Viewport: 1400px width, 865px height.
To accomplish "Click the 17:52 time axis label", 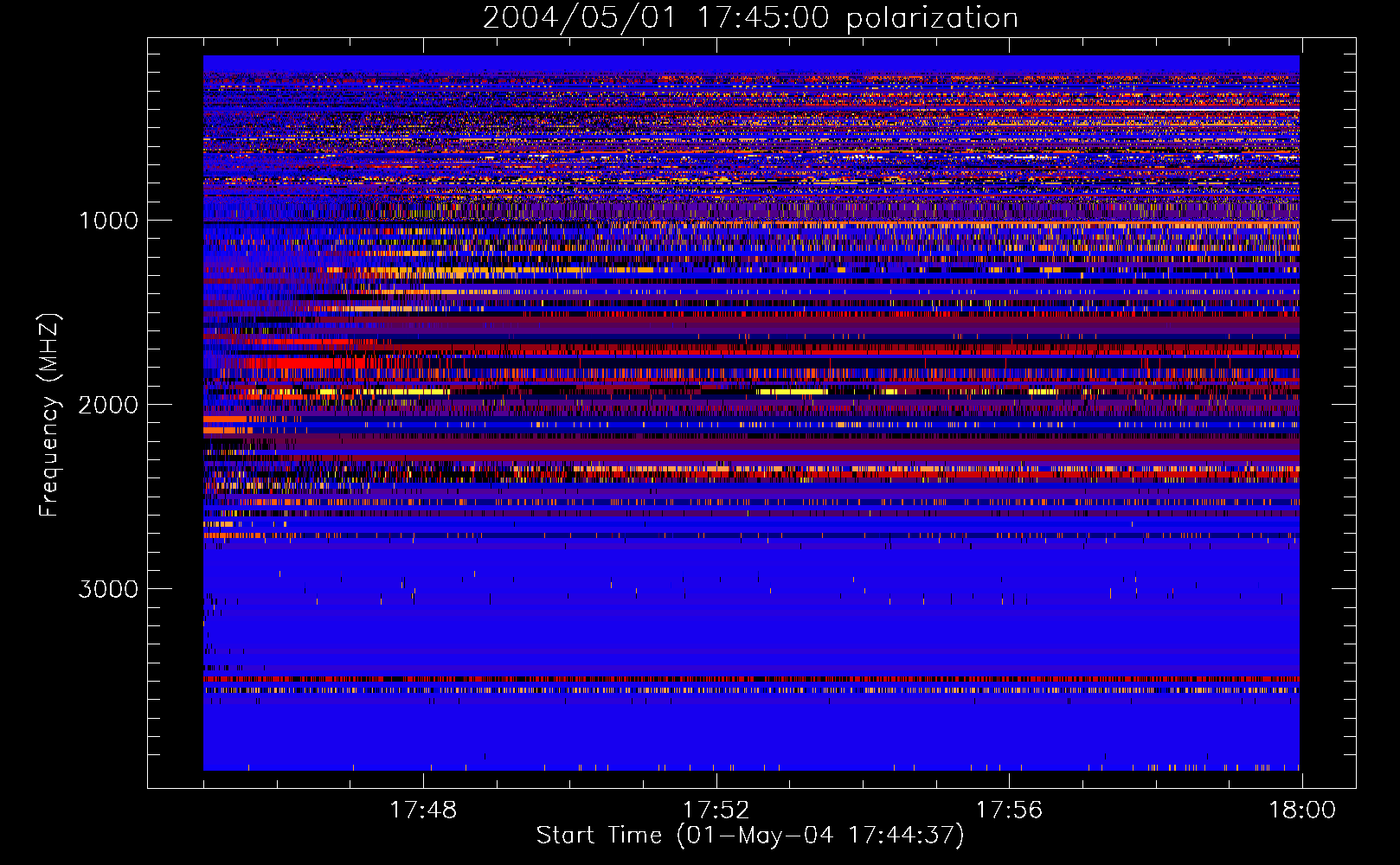I will click(x=716, y=811).
